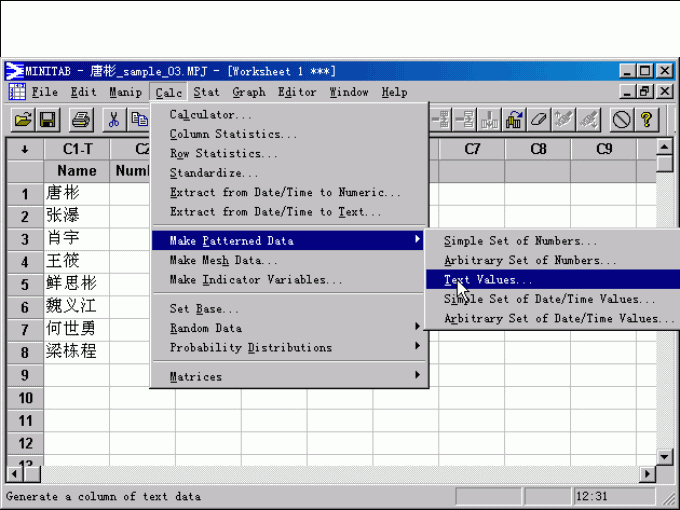Click the yellow question mark Help icon
The width and height of the screenshot is (680, 510).
[x=646, y=120]
